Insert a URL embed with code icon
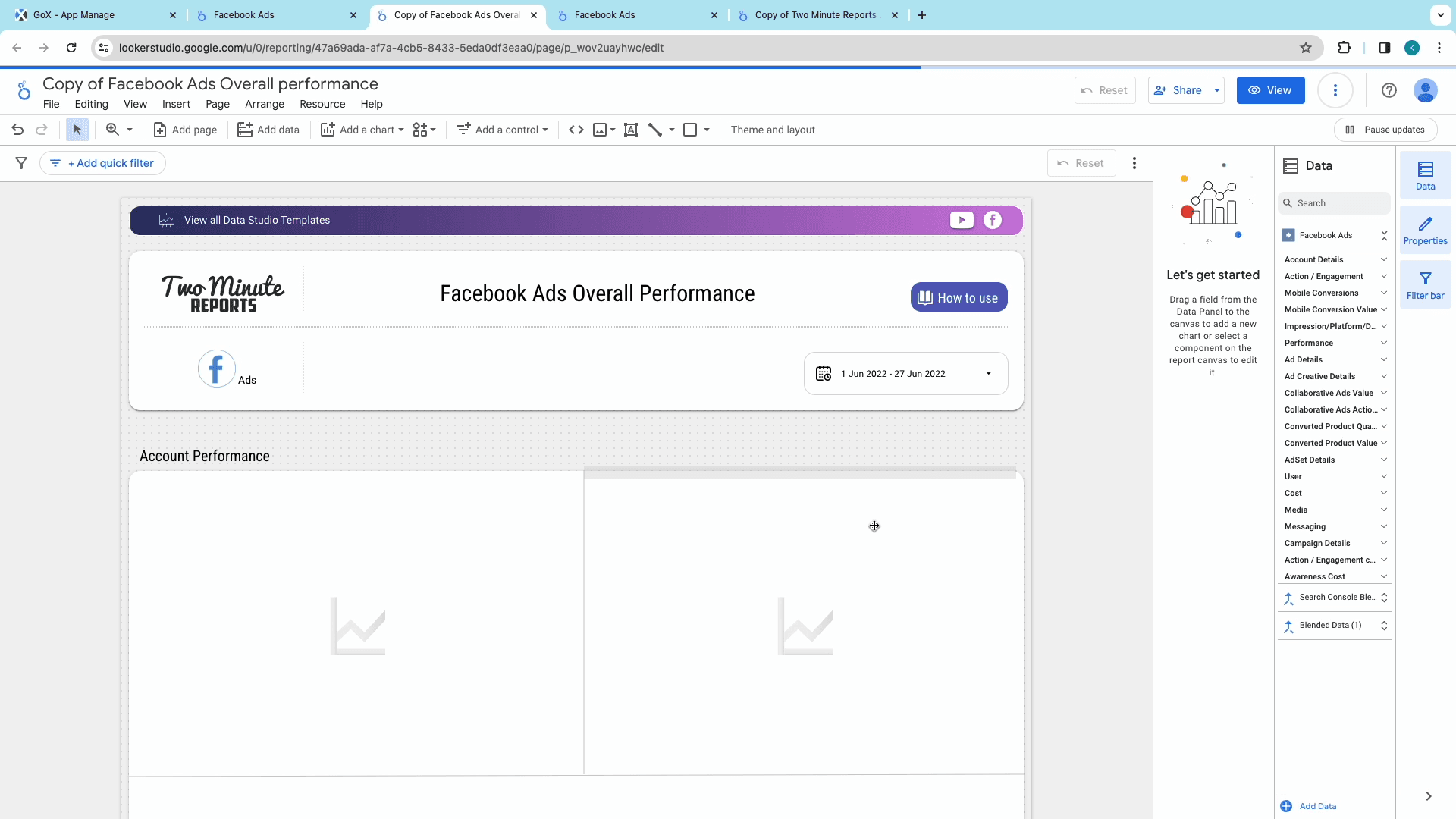This screenshot has height=819, width=1456. tap(576, 130)
